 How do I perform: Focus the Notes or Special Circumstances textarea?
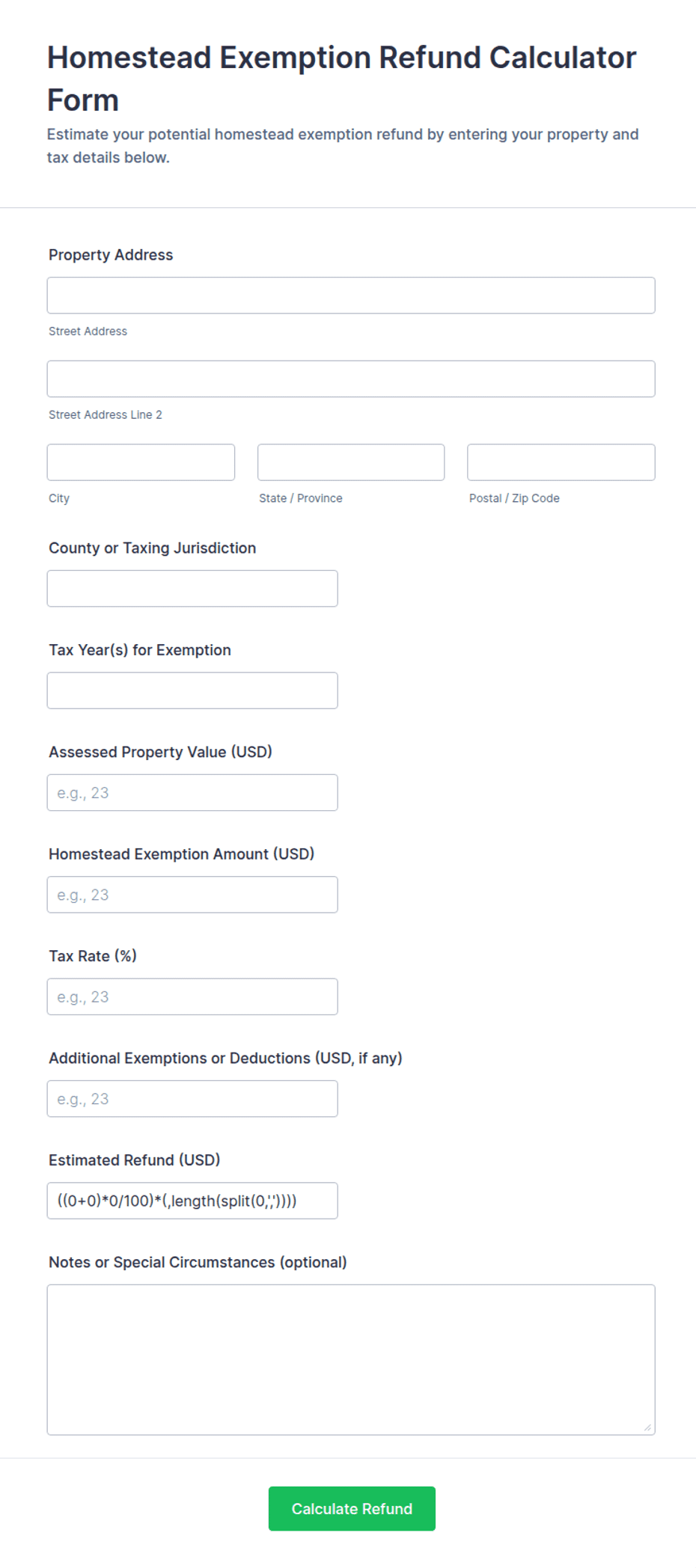pyautogui.click(x=351, y=1360)
